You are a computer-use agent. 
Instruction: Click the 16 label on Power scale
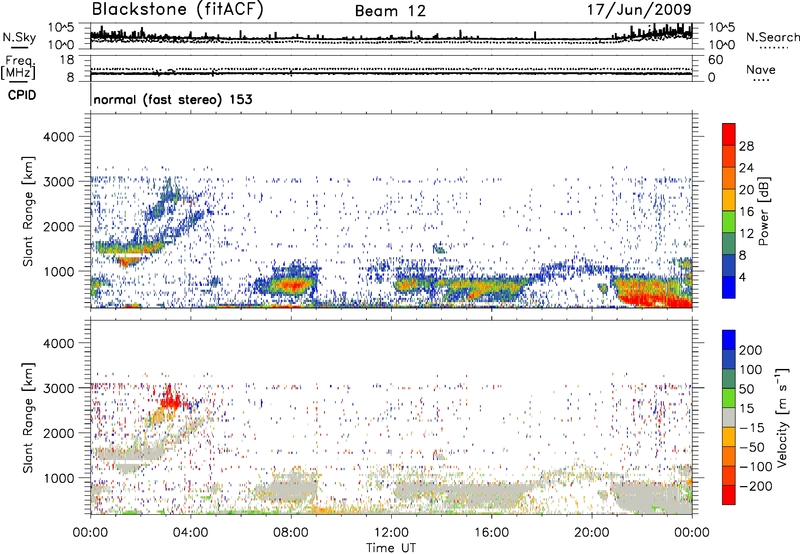(x=746, y=212)
